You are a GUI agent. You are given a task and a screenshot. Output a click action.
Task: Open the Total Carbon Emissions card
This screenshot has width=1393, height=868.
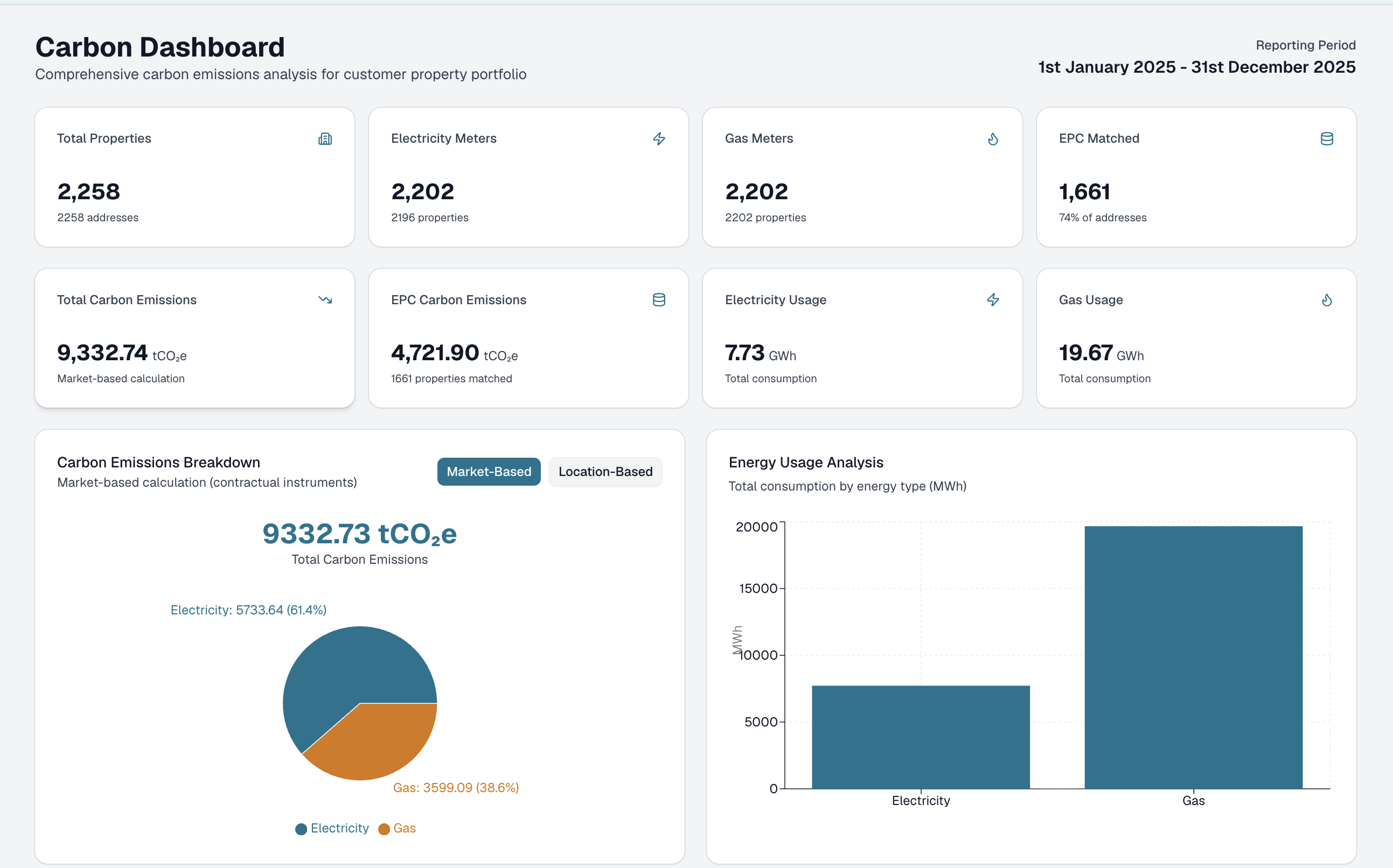194,338
